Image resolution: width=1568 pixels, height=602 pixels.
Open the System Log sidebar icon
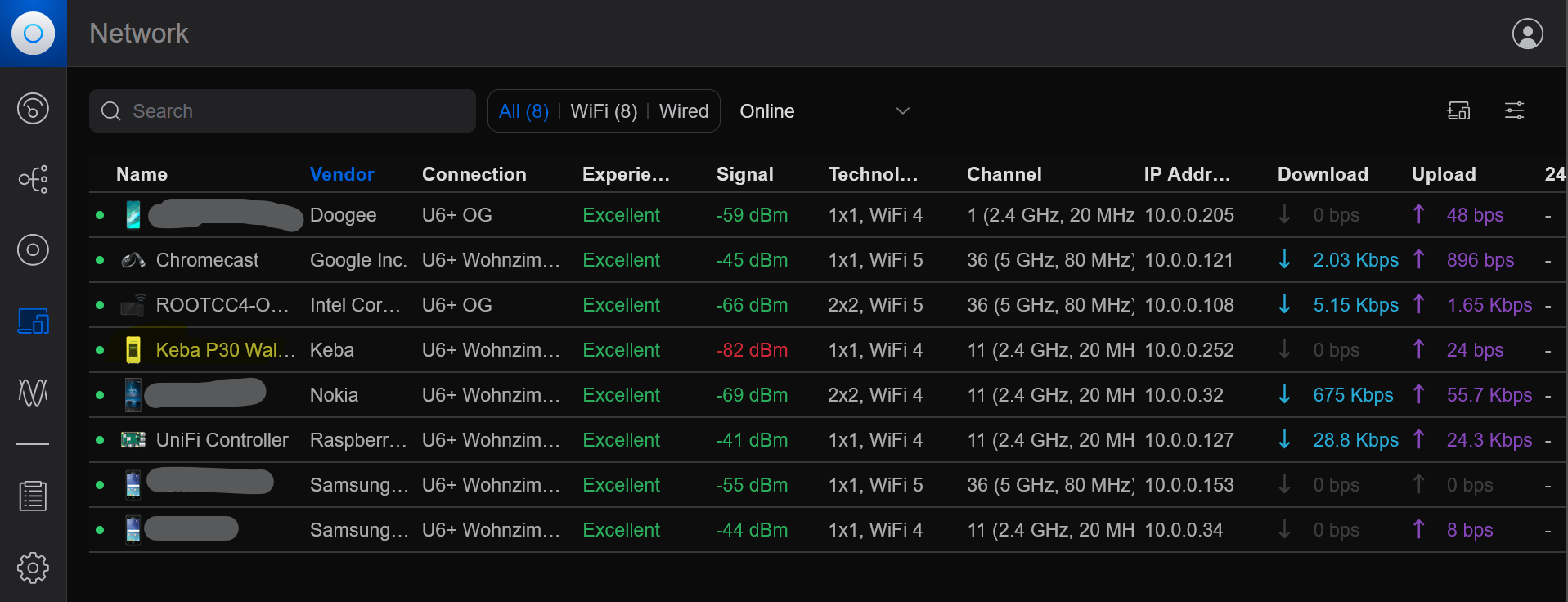[x=33, y=496]
